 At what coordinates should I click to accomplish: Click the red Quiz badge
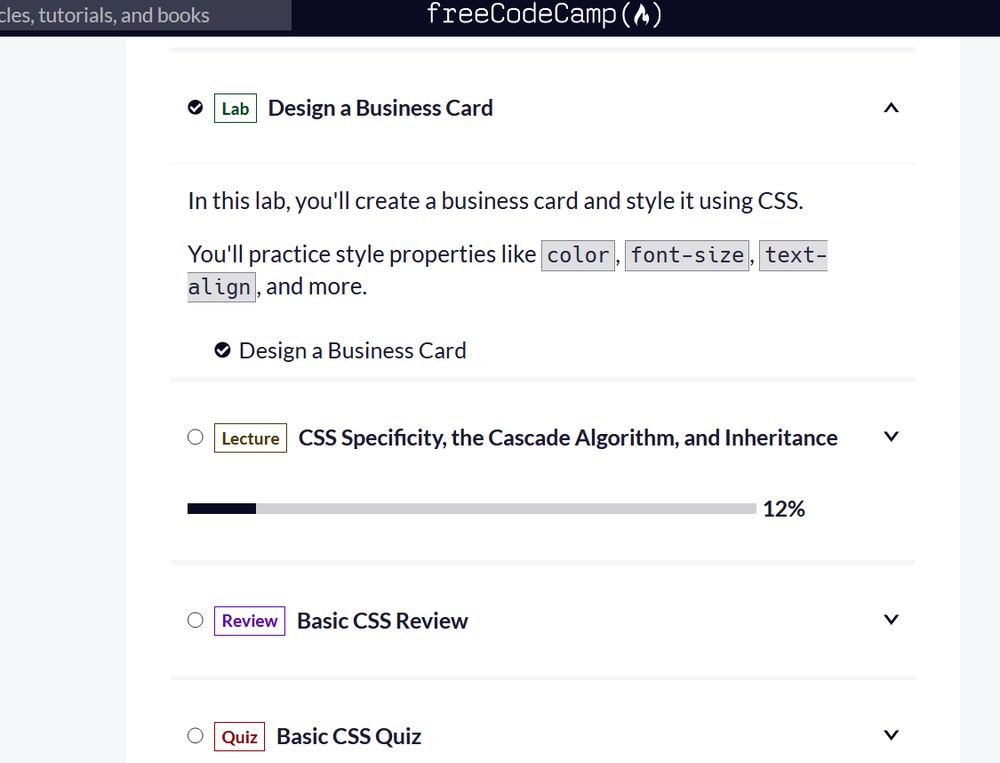[x=239, y=735]
